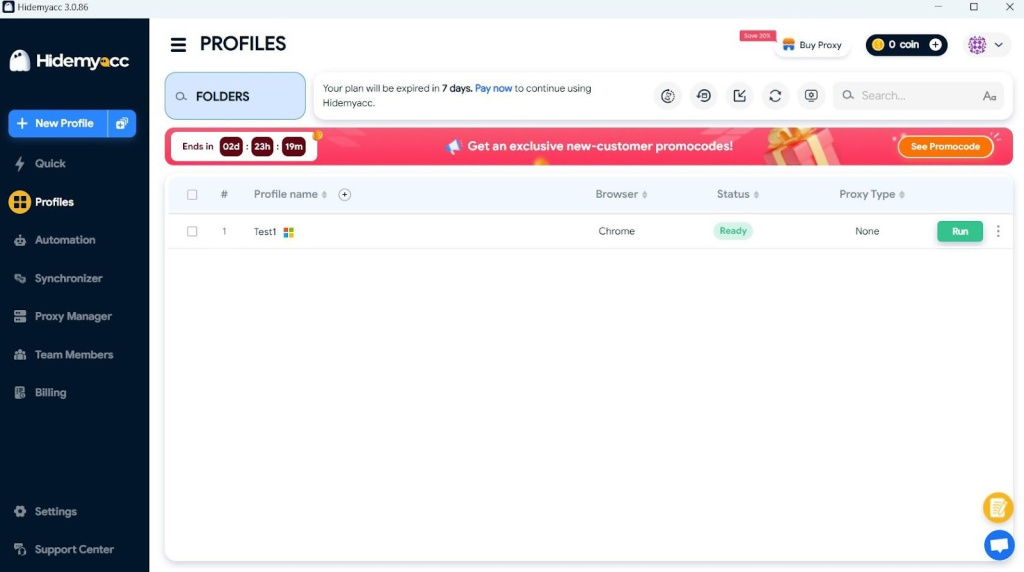The height and width of the screenshot is (572, 1024).
Task: Sort by the Status column header
Action: [x=737, y=195]
